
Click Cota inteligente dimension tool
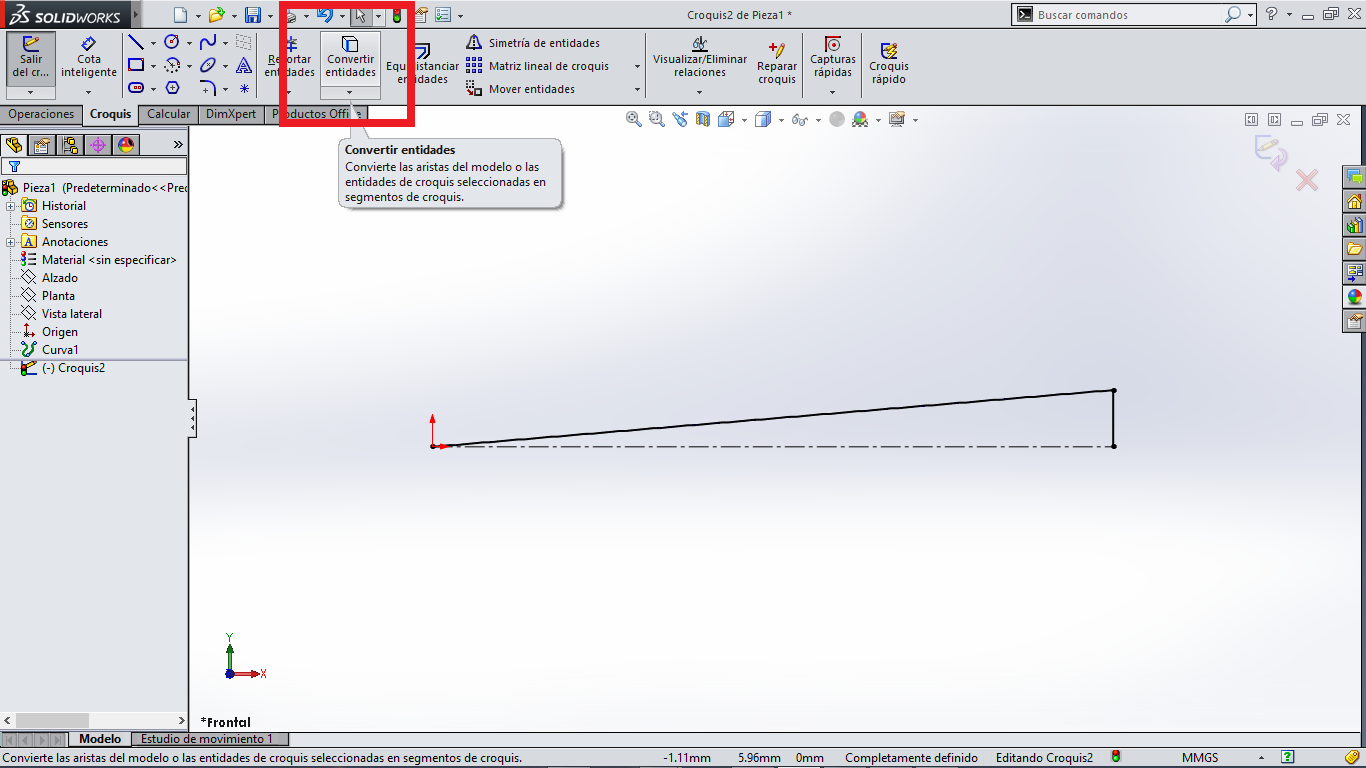pyautogui.click(x=89, y=57)
